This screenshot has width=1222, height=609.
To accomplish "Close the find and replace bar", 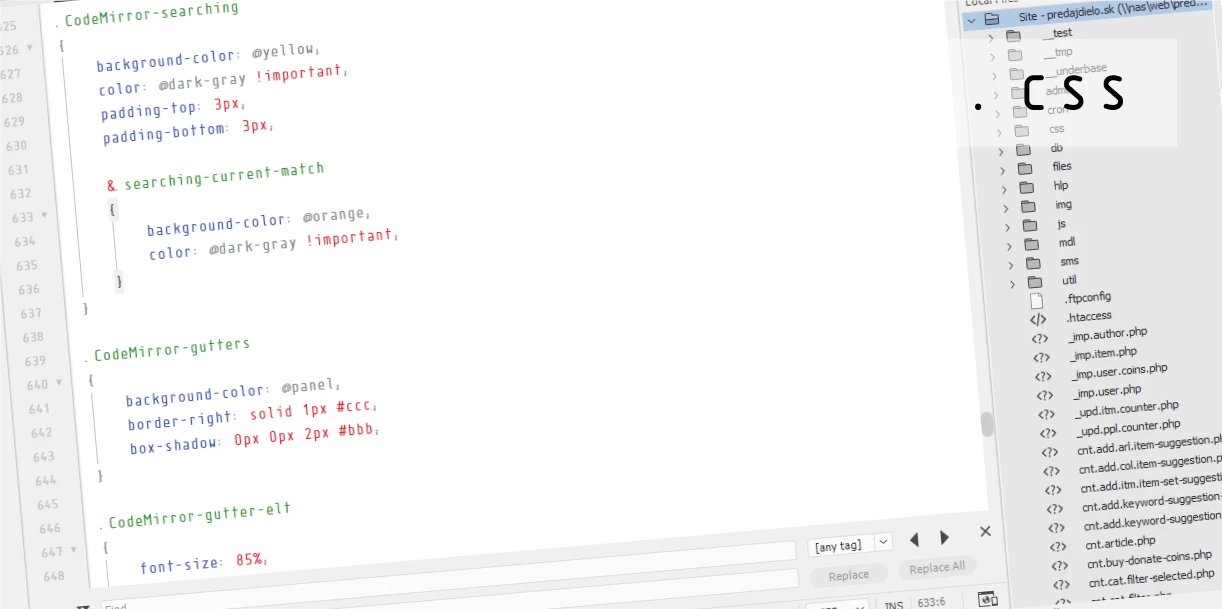I will click(985, 531).
